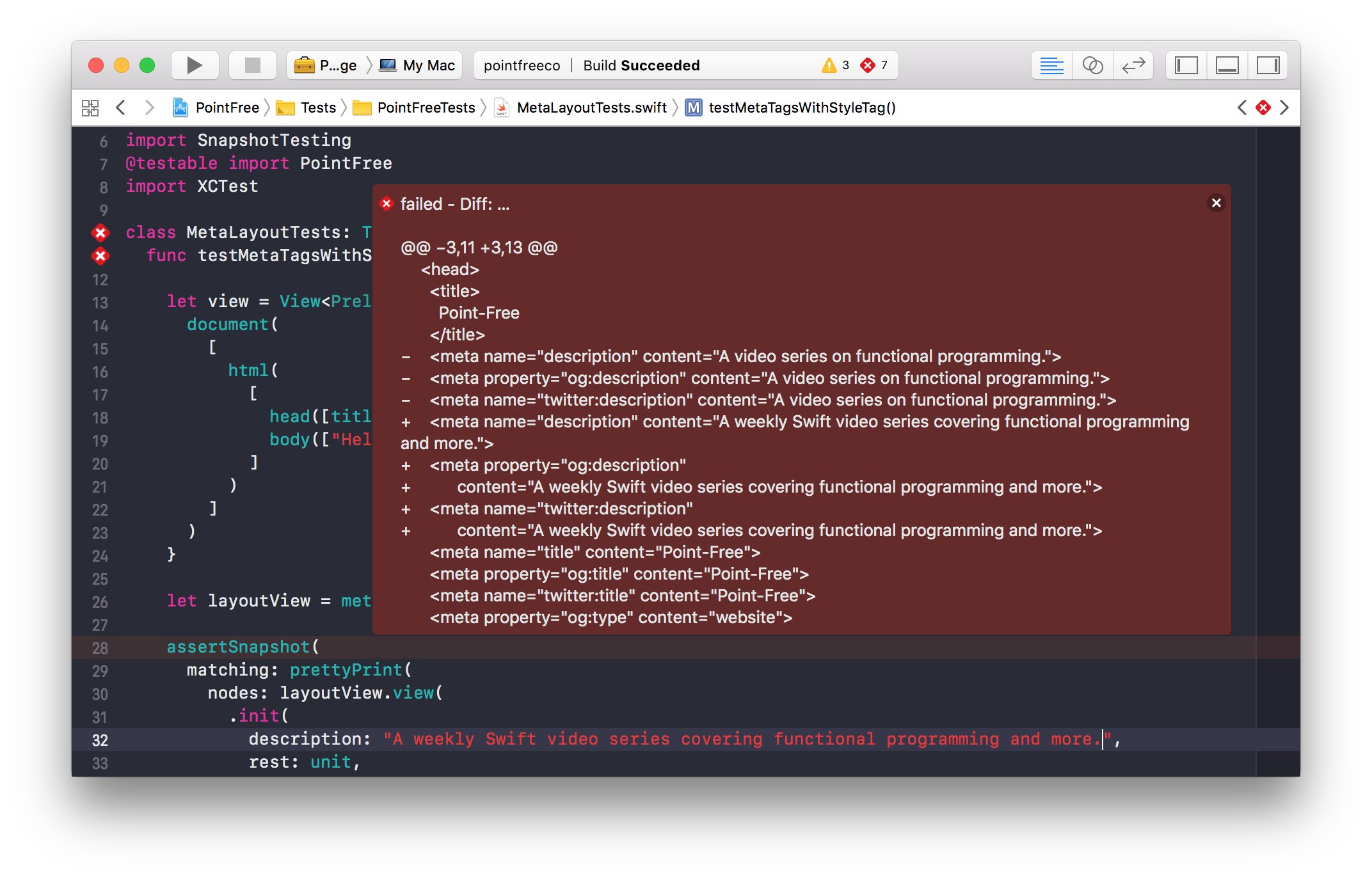Go forward in editor navigation history
Screen dimensions: 1372x879
(x=149, y=107)
